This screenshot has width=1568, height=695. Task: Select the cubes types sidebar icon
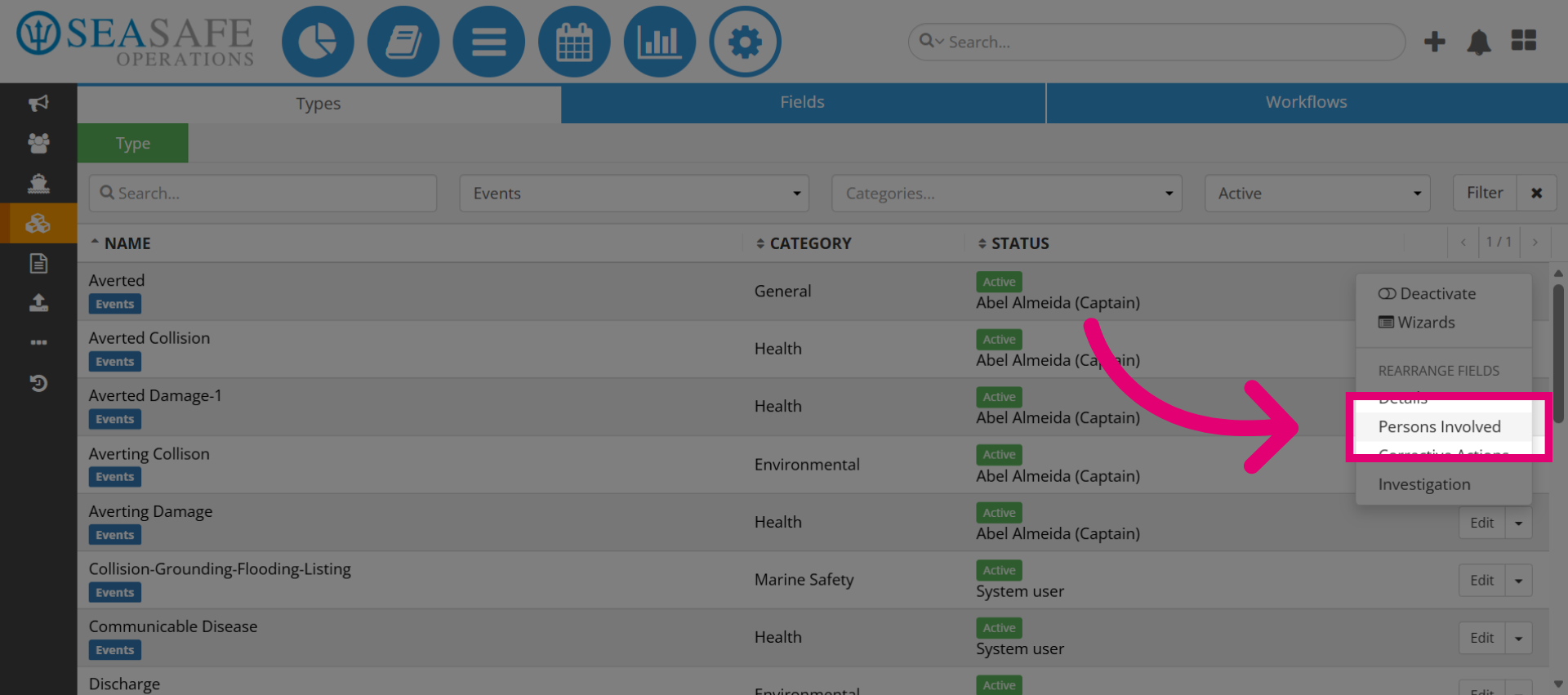click(x=38, y=223)
